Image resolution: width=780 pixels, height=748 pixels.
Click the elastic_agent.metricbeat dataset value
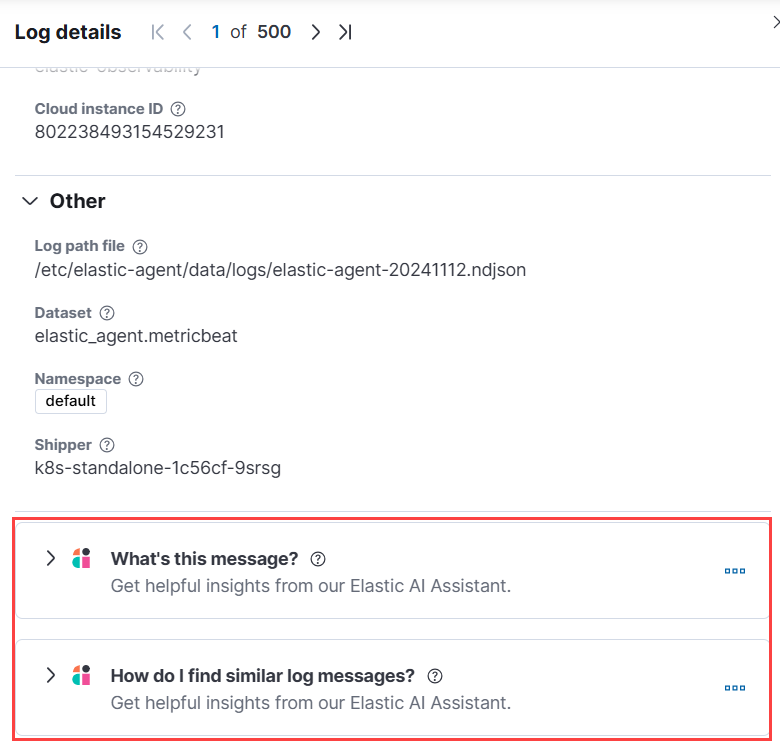(136, 336)
